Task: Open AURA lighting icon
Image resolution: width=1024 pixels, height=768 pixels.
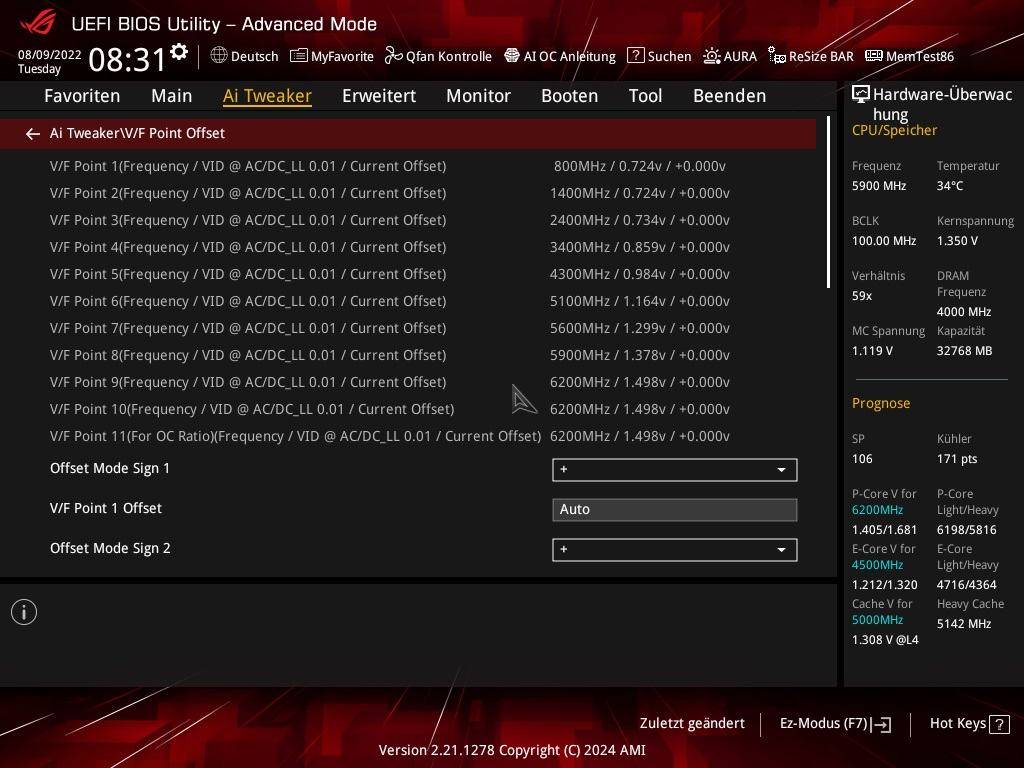Action: [x=711, y=56]
